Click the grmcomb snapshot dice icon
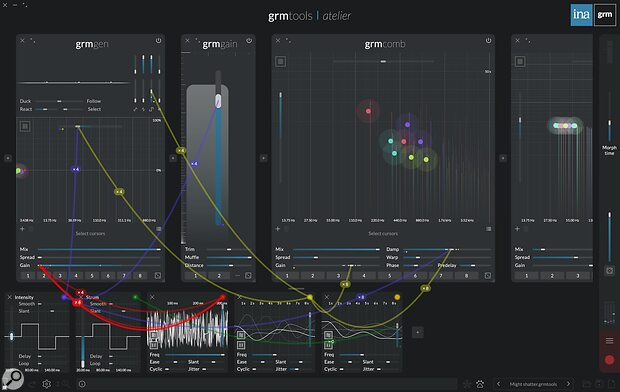Image resolution: width=620 pixels, height=392 pixels. point(488,276)
